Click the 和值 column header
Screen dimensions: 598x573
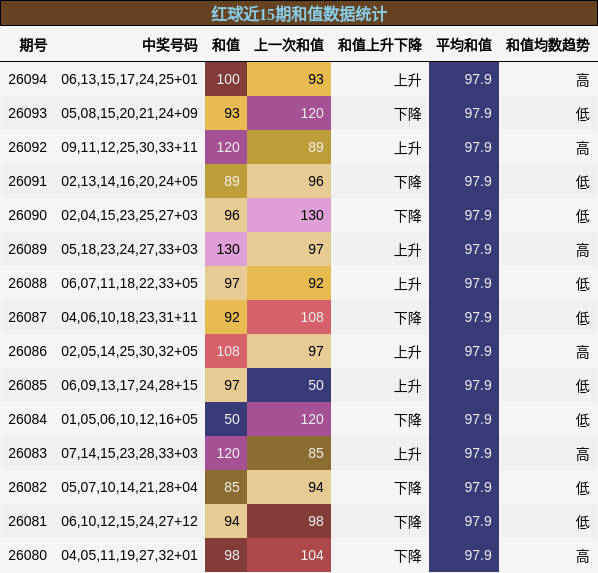(226, 45)
